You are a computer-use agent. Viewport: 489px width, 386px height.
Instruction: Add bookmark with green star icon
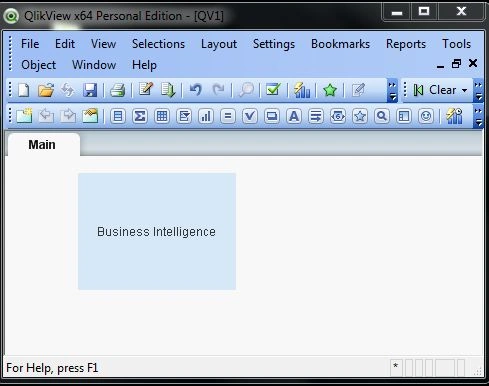tap(330, 90)
